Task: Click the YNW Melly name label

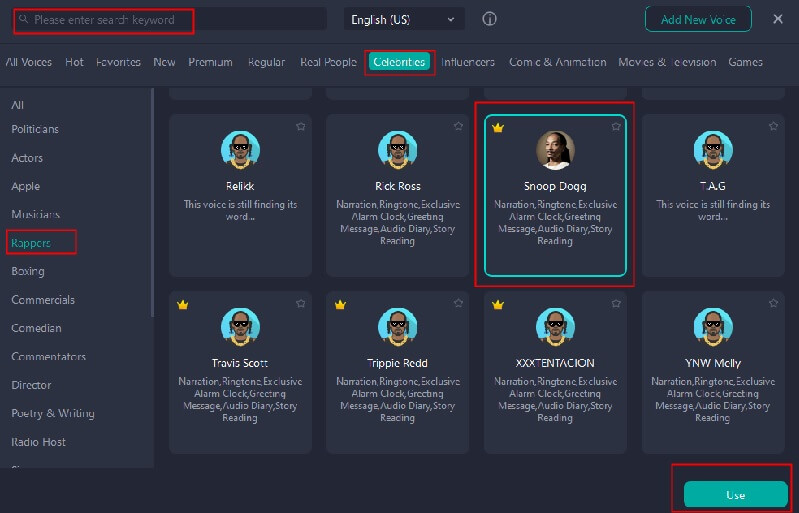Action: tap(712, 363)
